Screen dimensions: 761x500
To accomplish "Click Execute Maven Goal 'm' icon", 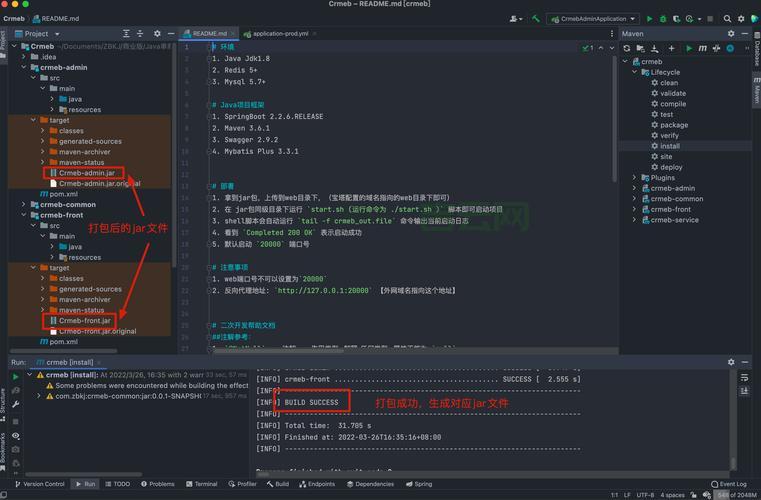I will tap(703, 48).
